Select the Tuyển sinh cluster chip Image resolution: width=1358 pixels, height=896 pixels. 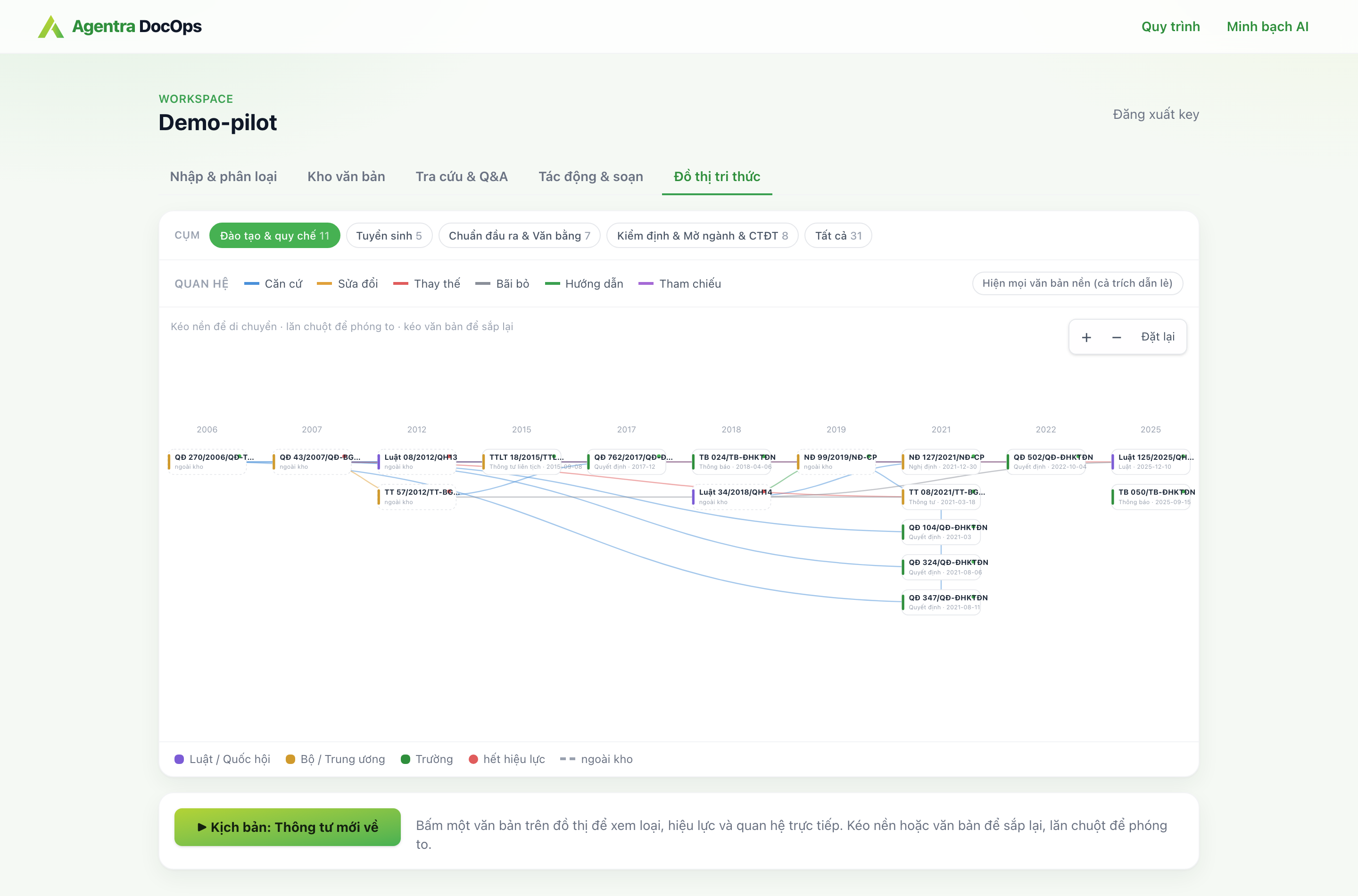(x=389, y=235)
